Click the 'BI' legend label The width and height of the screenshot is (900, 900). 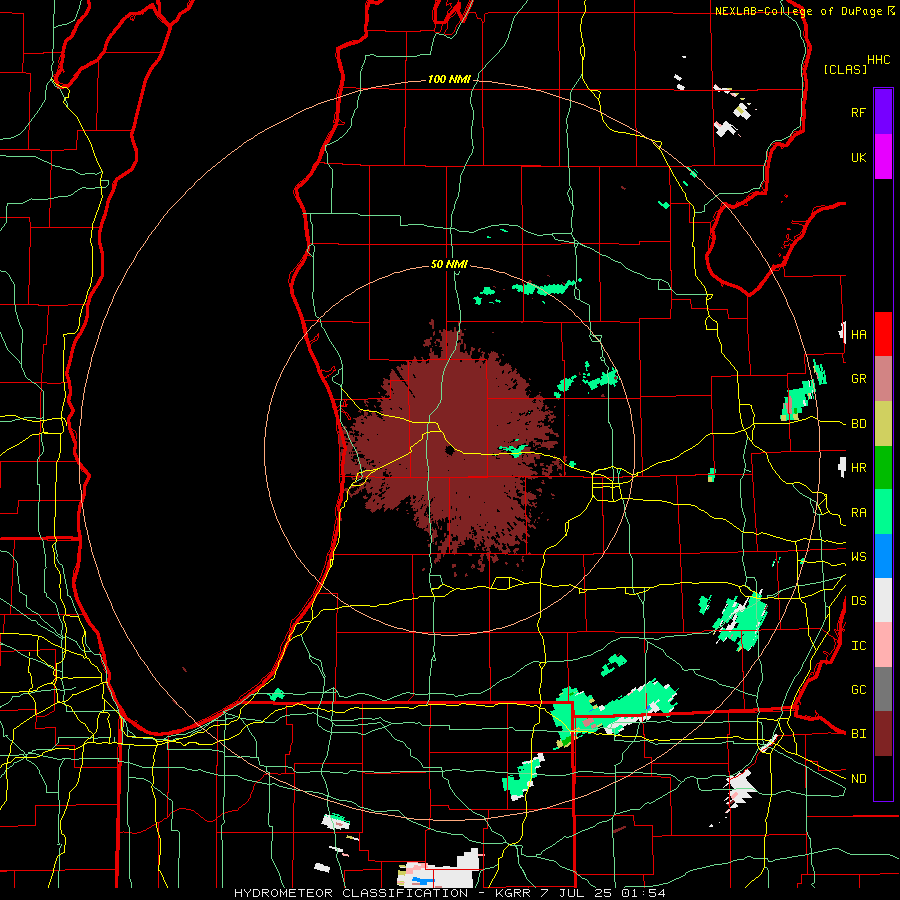[858, 734]
